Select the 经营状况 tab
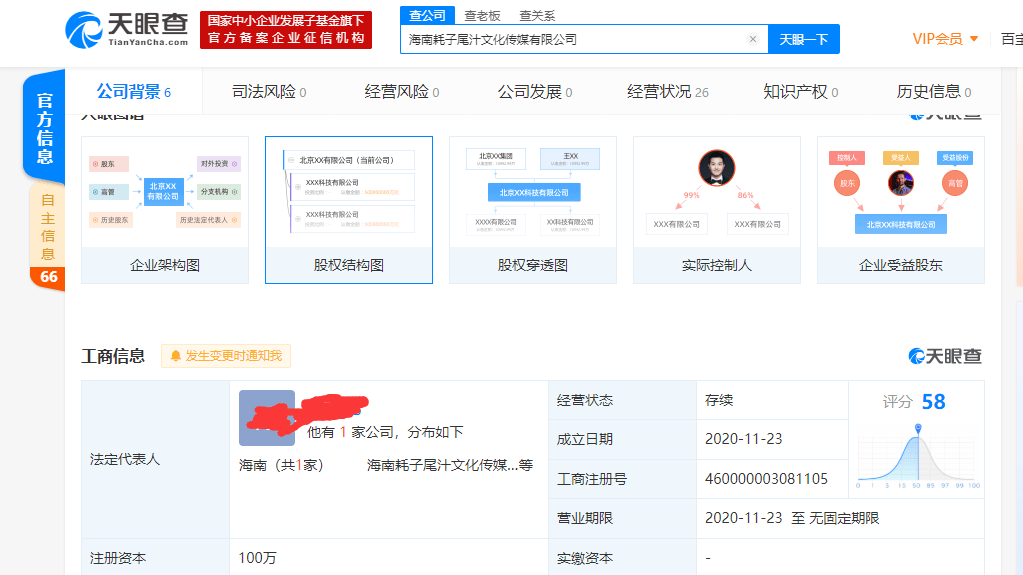This screenshot has height=575, width=1023. click(667, 92)
